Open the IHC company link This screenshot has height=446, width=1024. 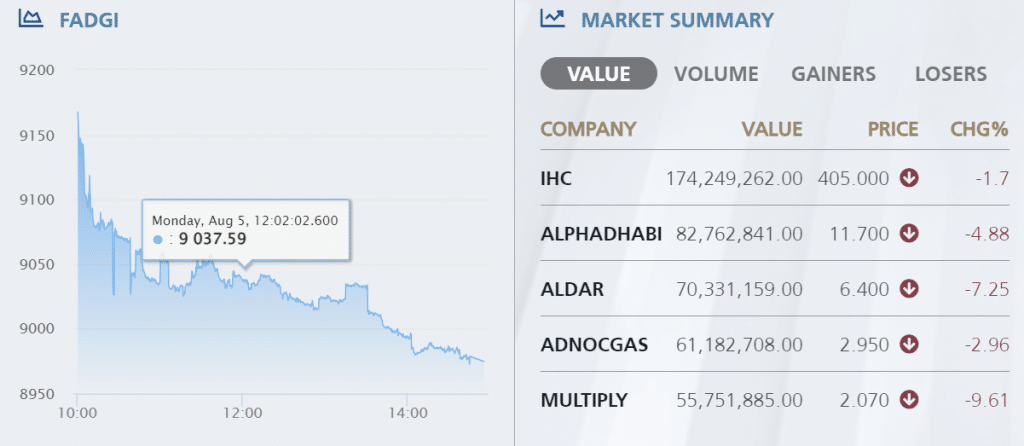click(556, 178)
